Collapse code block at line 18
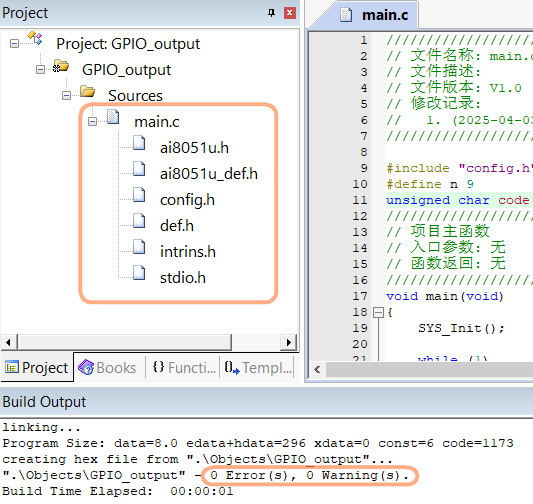This screenshot has height=504, width=533. 378,312
